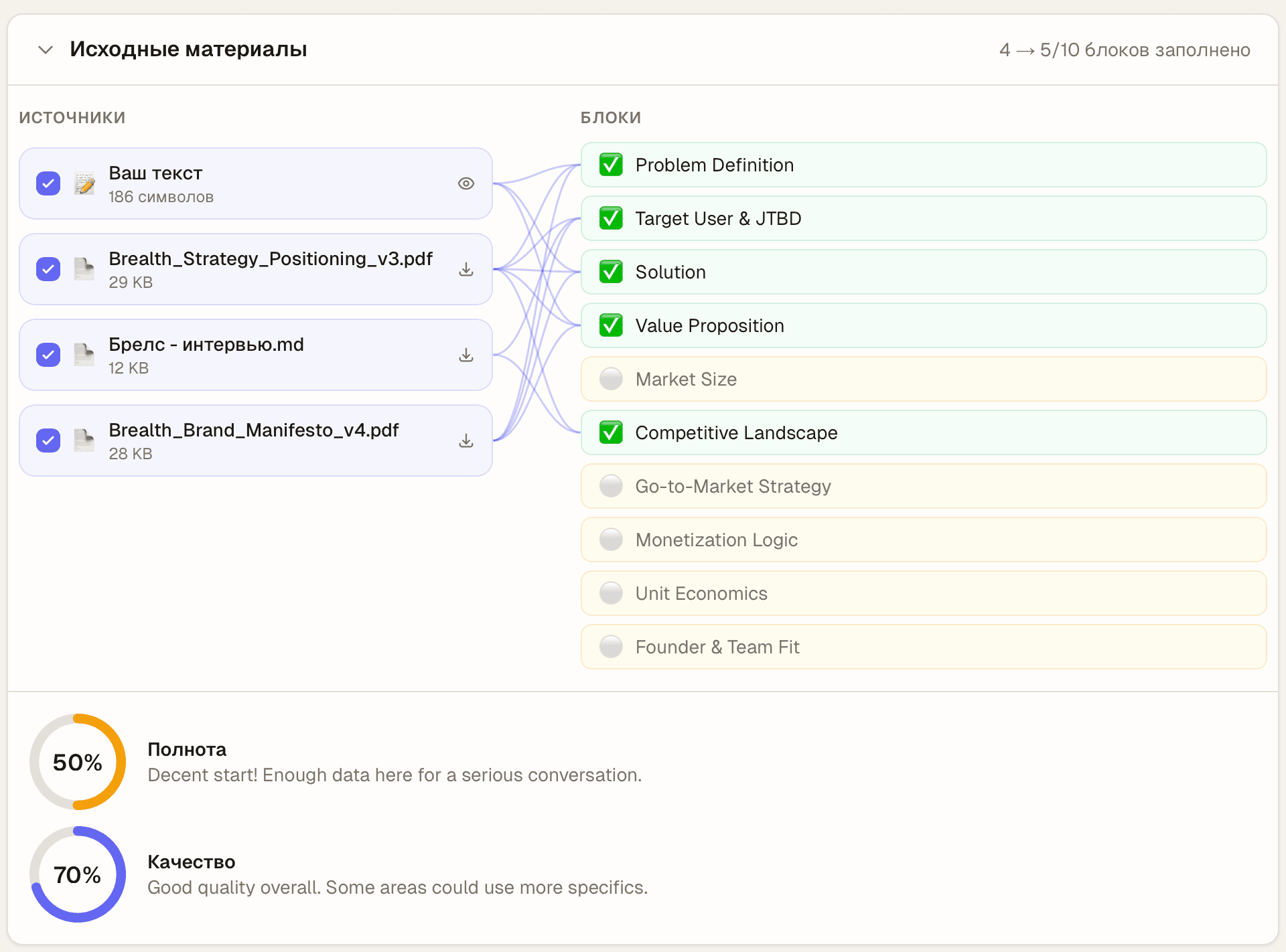This screenshot has height=952, width=1286.
Task: Download Brealth_Strategy_Positioning_v3.pdf file
Action: coord(466,269)
